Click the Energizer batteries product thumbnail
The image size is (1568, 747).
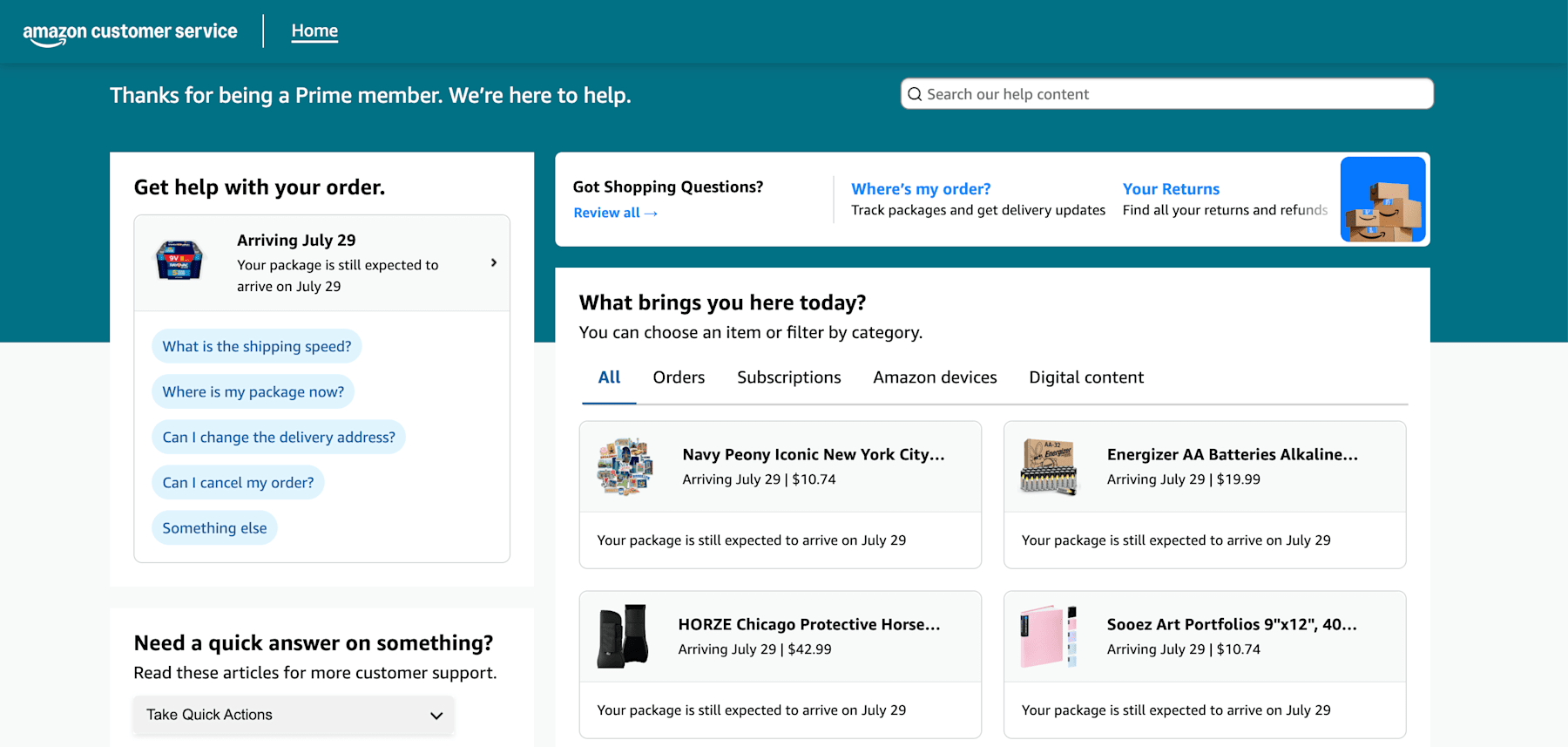[1049, 467]
